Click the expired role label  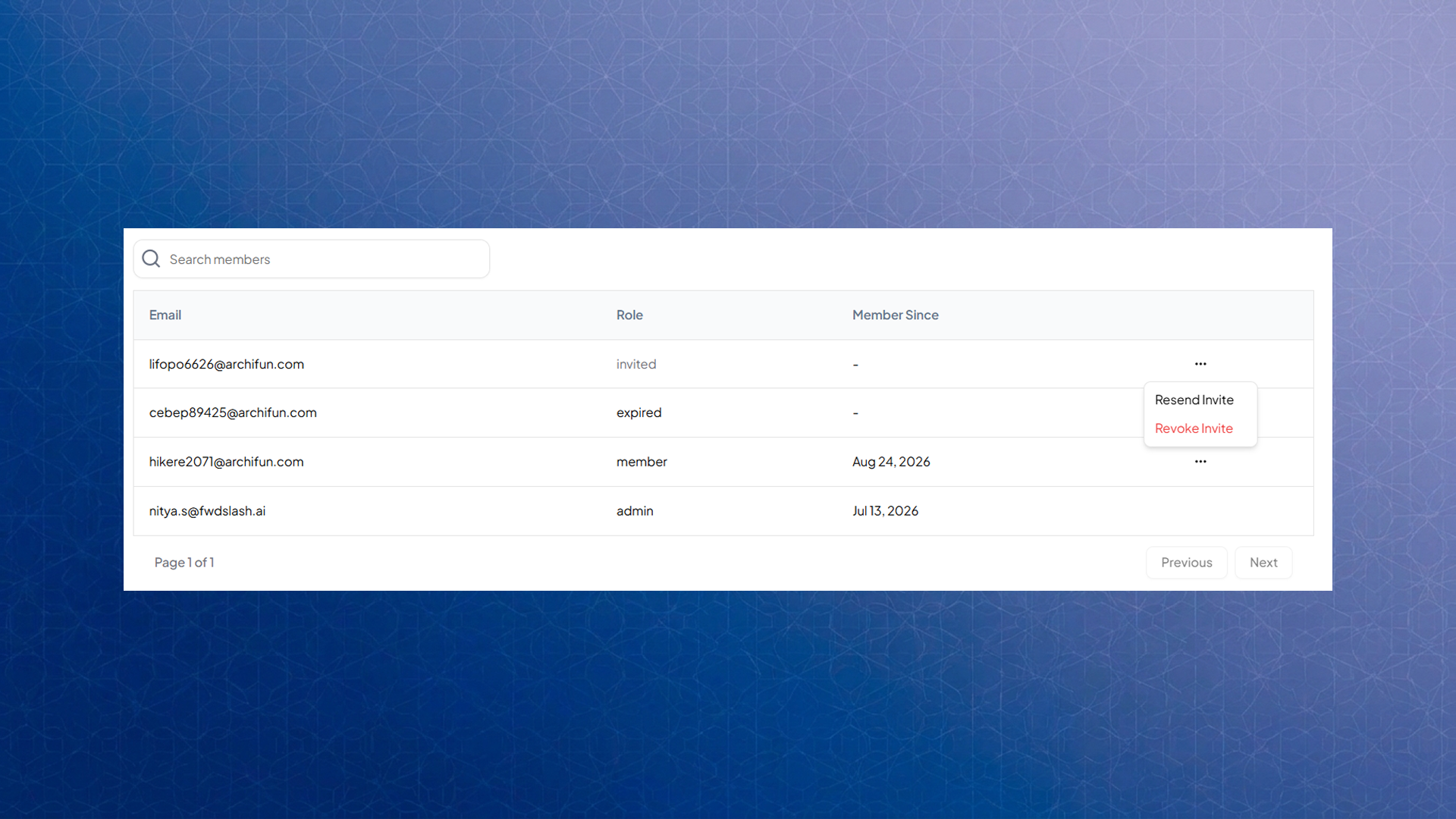coord(639,413)
